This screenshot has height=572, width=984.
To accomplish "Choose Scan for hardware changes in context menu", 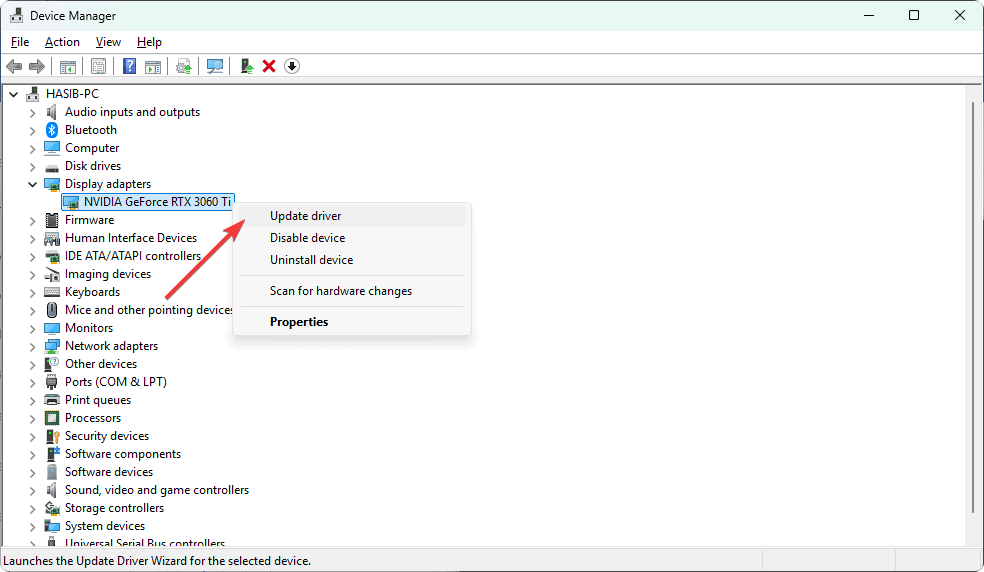I will (352, 291).
